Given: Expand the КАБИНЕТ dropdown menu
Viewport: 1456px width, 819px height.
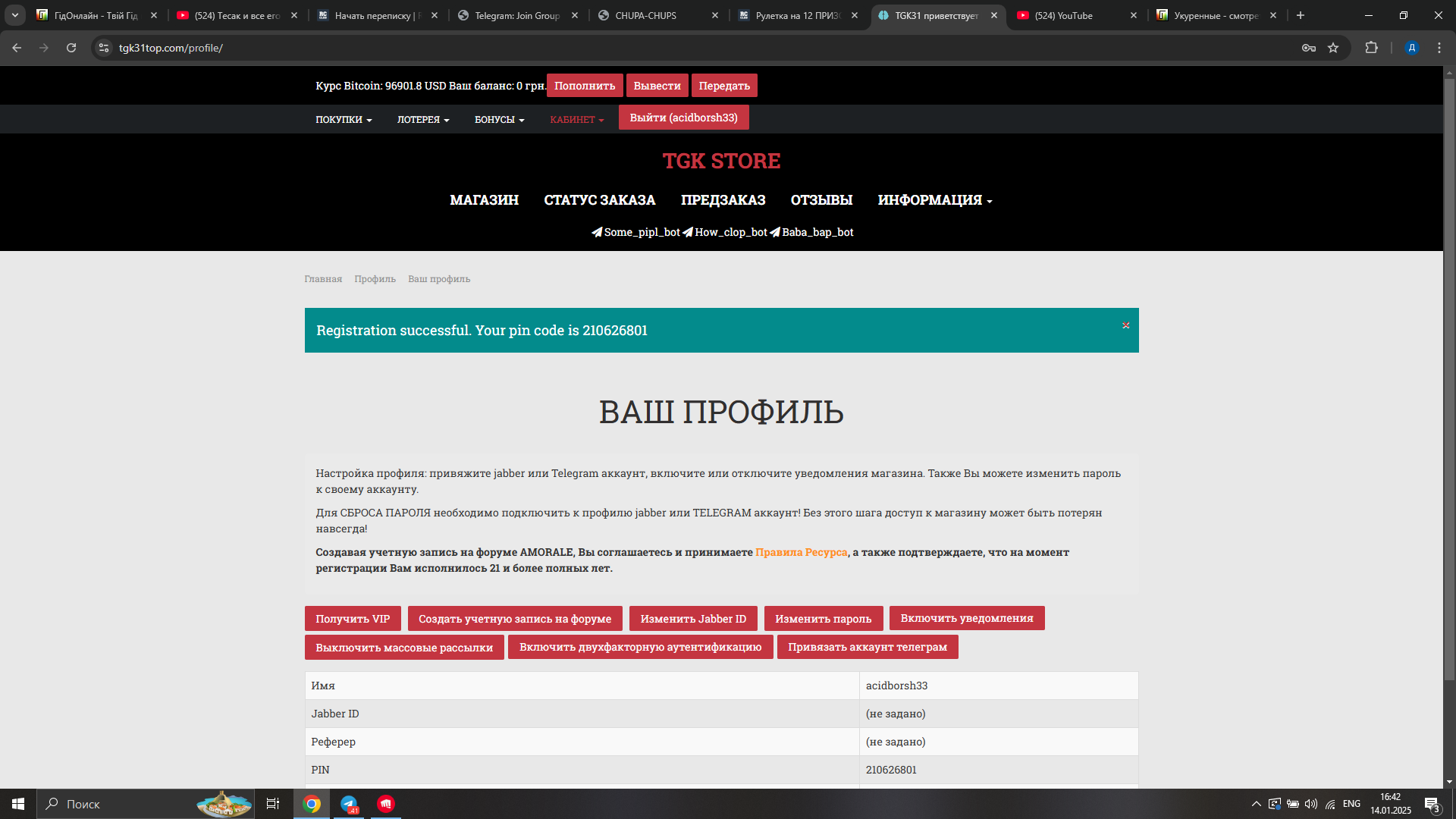Looking at the screenshot, I should click(577, 120).
